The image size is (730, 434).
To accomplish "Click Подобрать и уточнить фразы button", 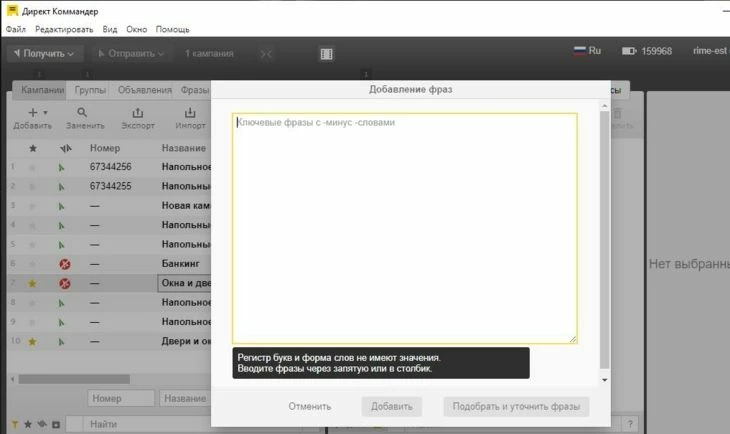I will point(516,407).
